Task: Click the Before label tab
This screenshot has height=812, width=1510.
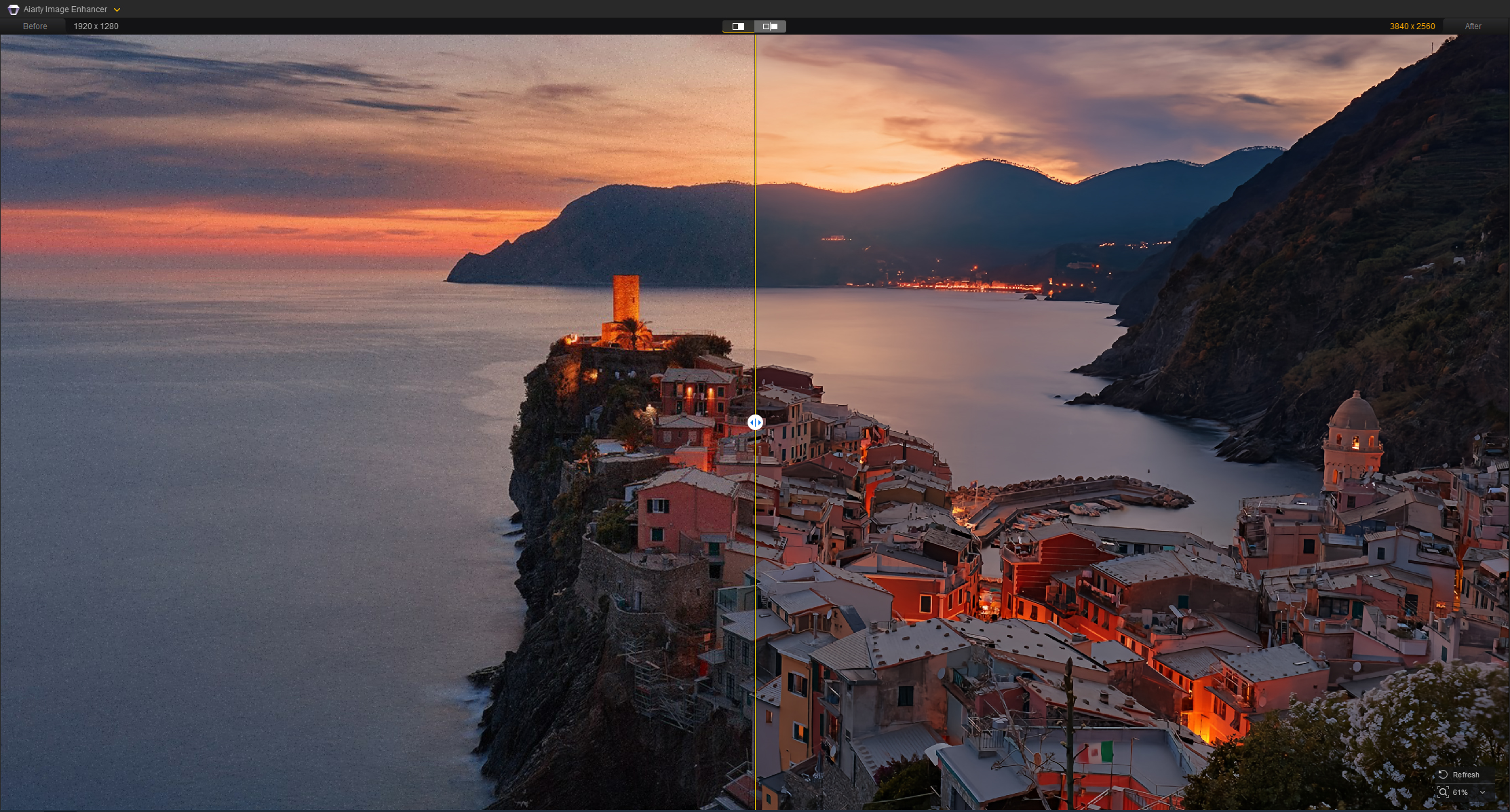Action: 35,26
